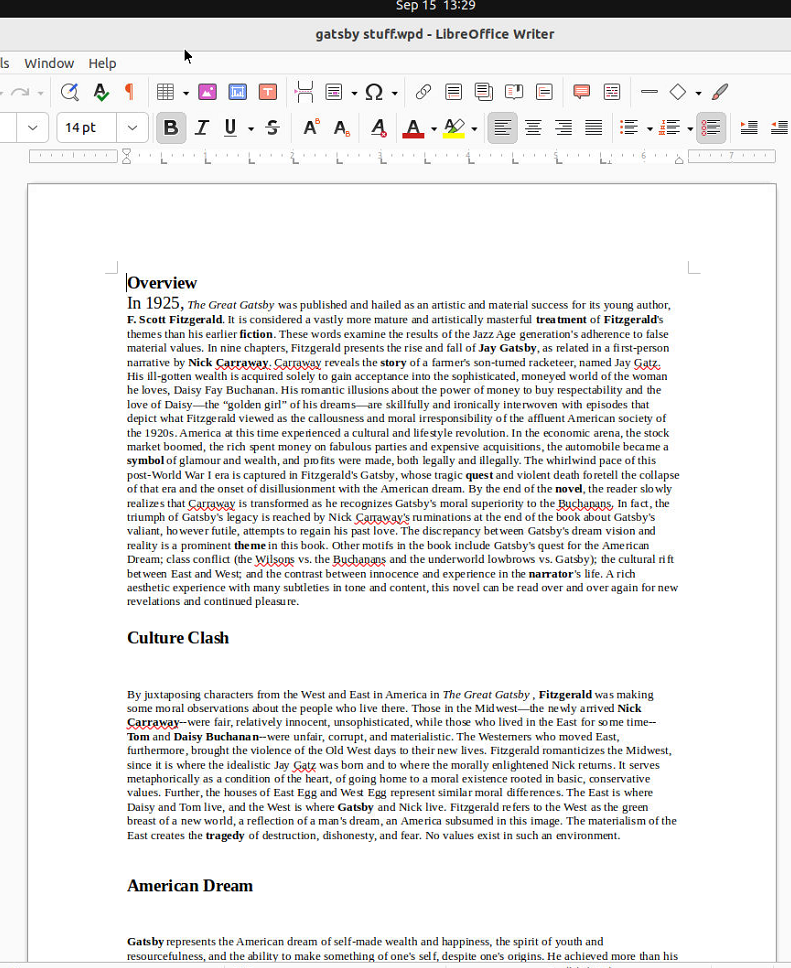
Task: Center the paragraph horizontally
Action: (x=533, y=128)
